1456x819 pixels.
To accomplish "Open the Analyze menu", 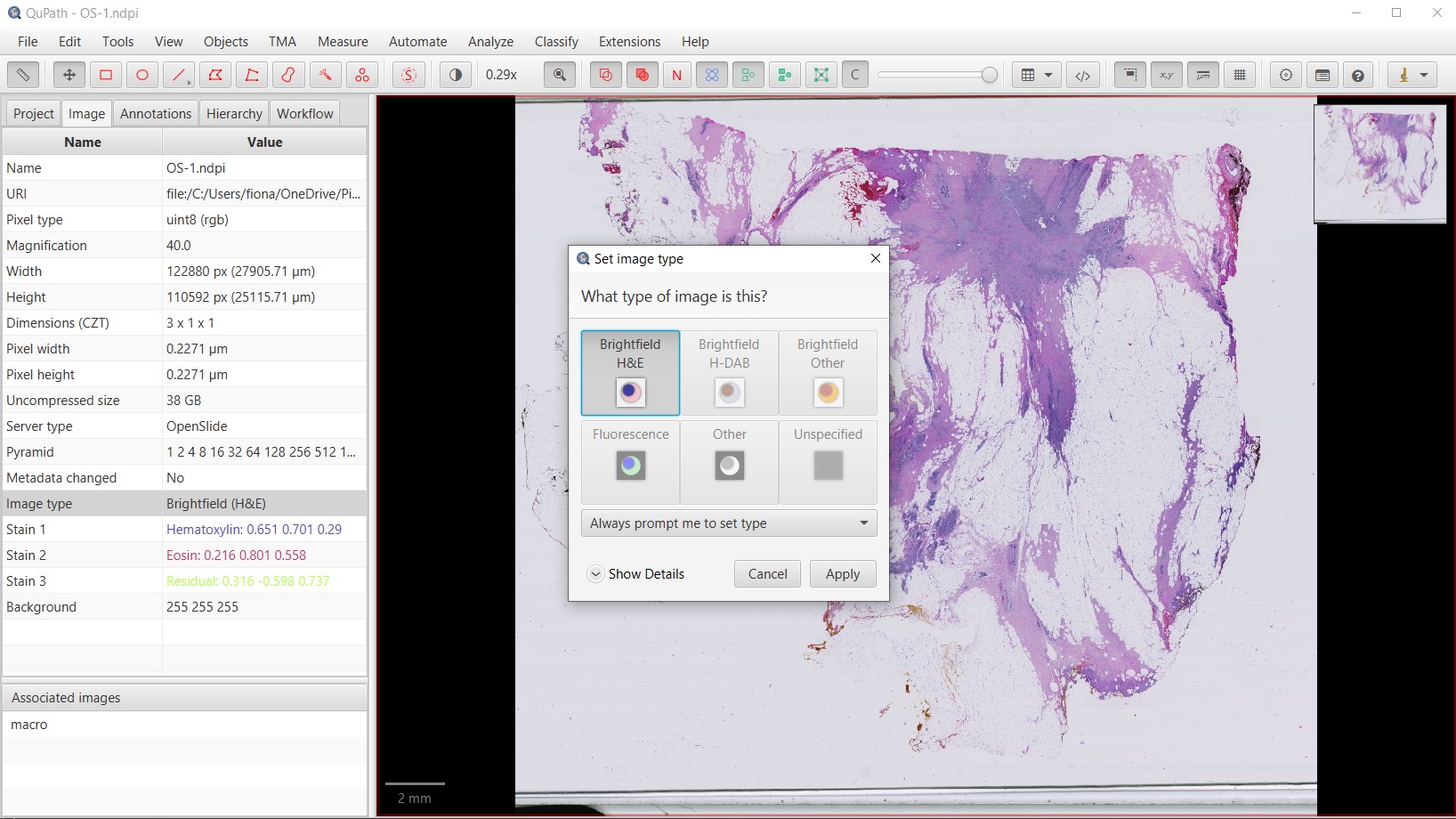I will (490, 42).
